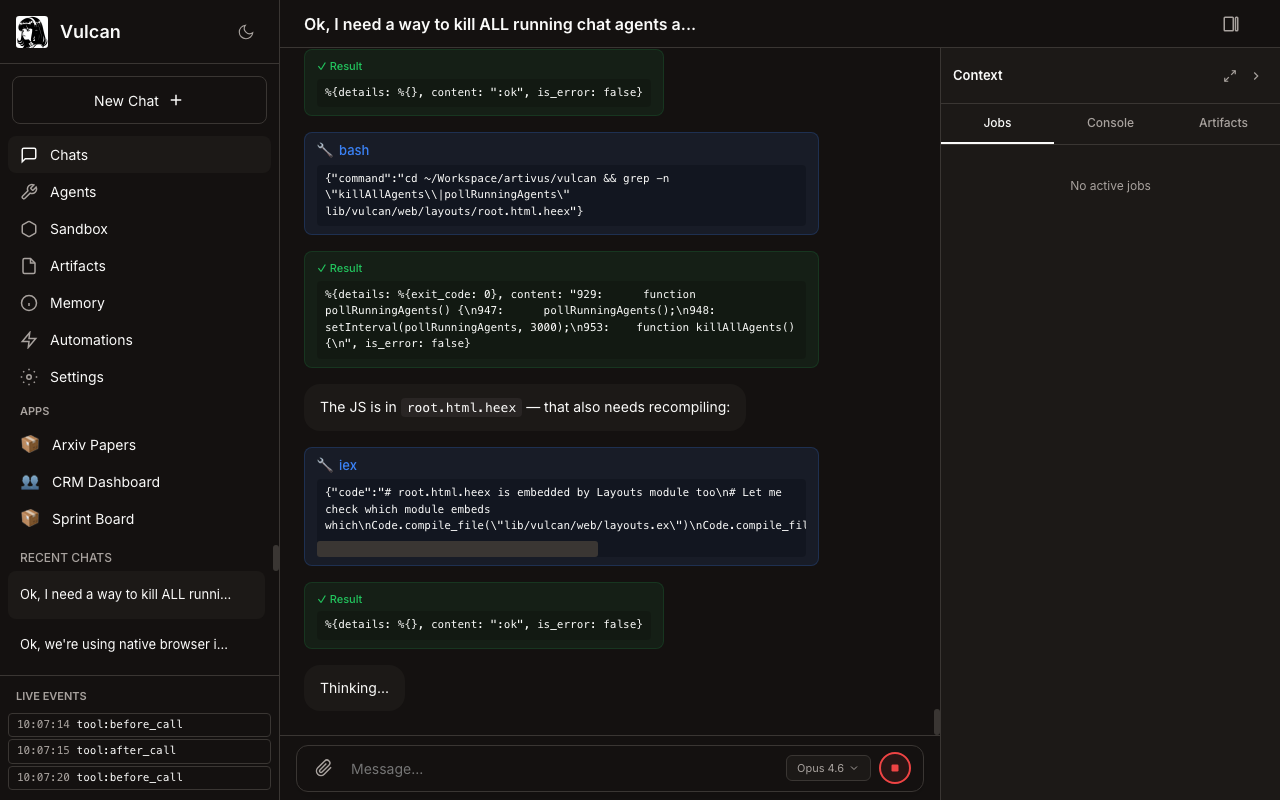Switch to the Console tab
The image size is (1280, 800).
point(1110,123)
